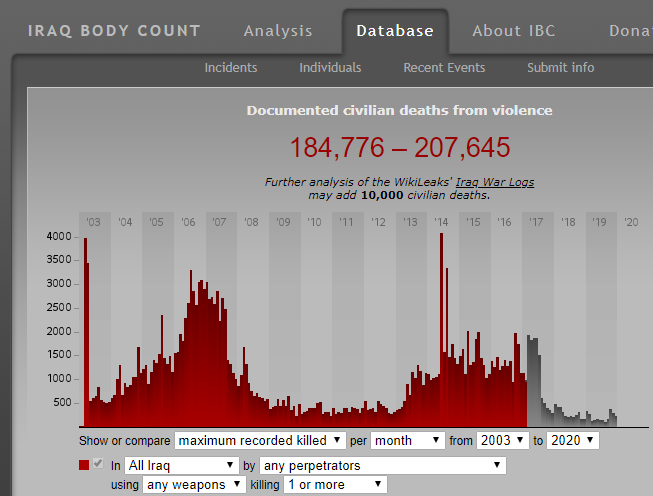This screenshot has width=653, height=496.
Task: Open the Individuals submenu page
Action: tap(330, 68)
